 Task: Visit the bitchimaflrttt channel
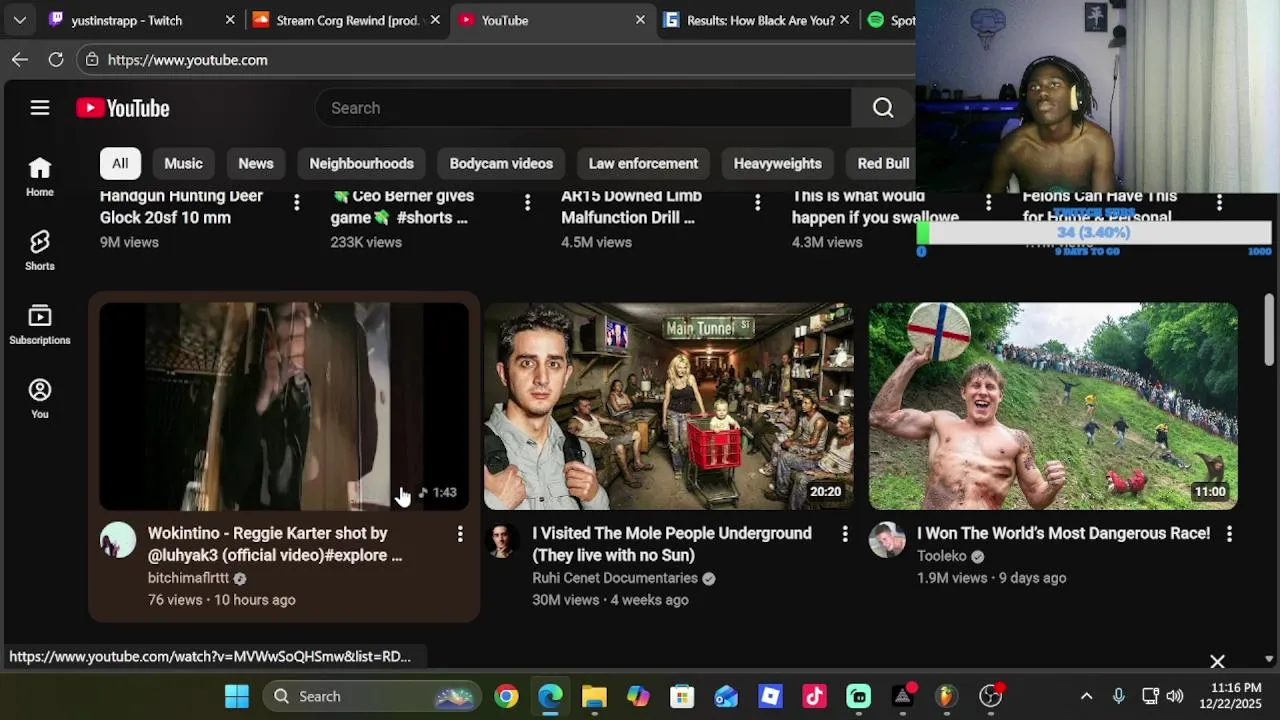click(x=188, y=578)
